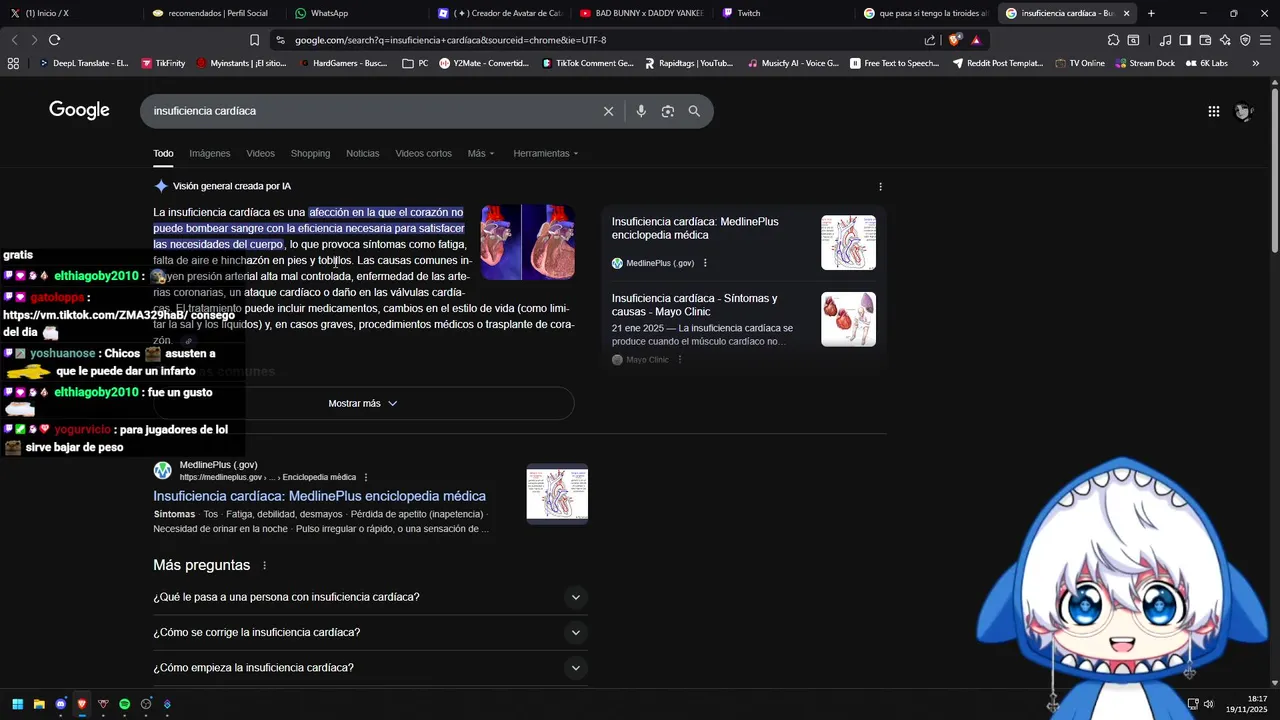Bookmark this page icon in address bar
The image size is (1280, 720).
tap(254, 40)
